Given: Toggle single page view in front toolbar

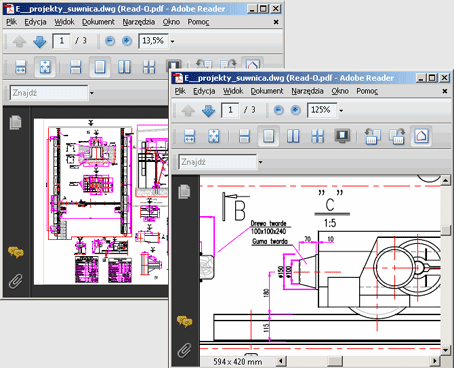Looking at the screenshot, I should pos(268,136).
